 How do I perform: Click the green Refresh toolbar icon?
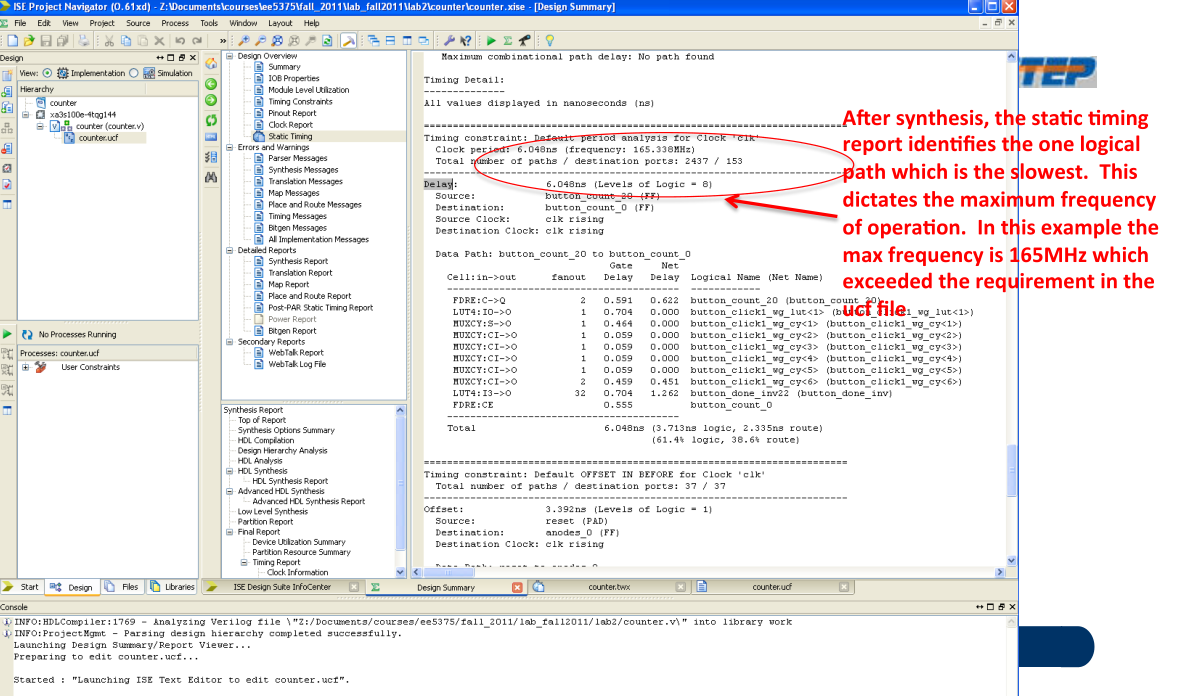click(x=327, y=40)
